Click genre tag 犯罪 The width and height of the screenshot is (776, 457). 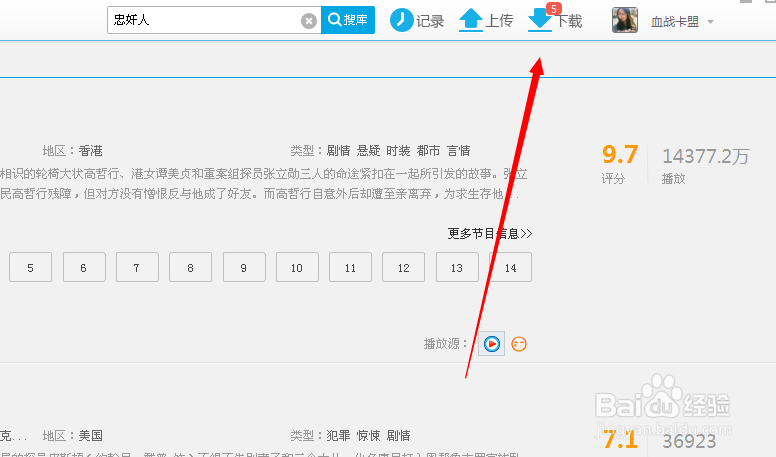339,436
